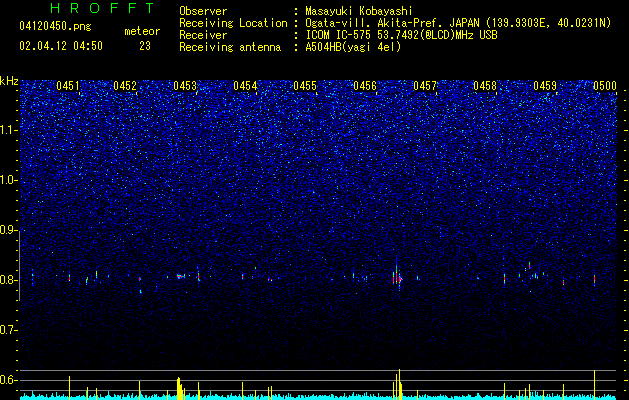
Task: Click the 1.0 frequency axis label
Action: (x=8, y=180)
